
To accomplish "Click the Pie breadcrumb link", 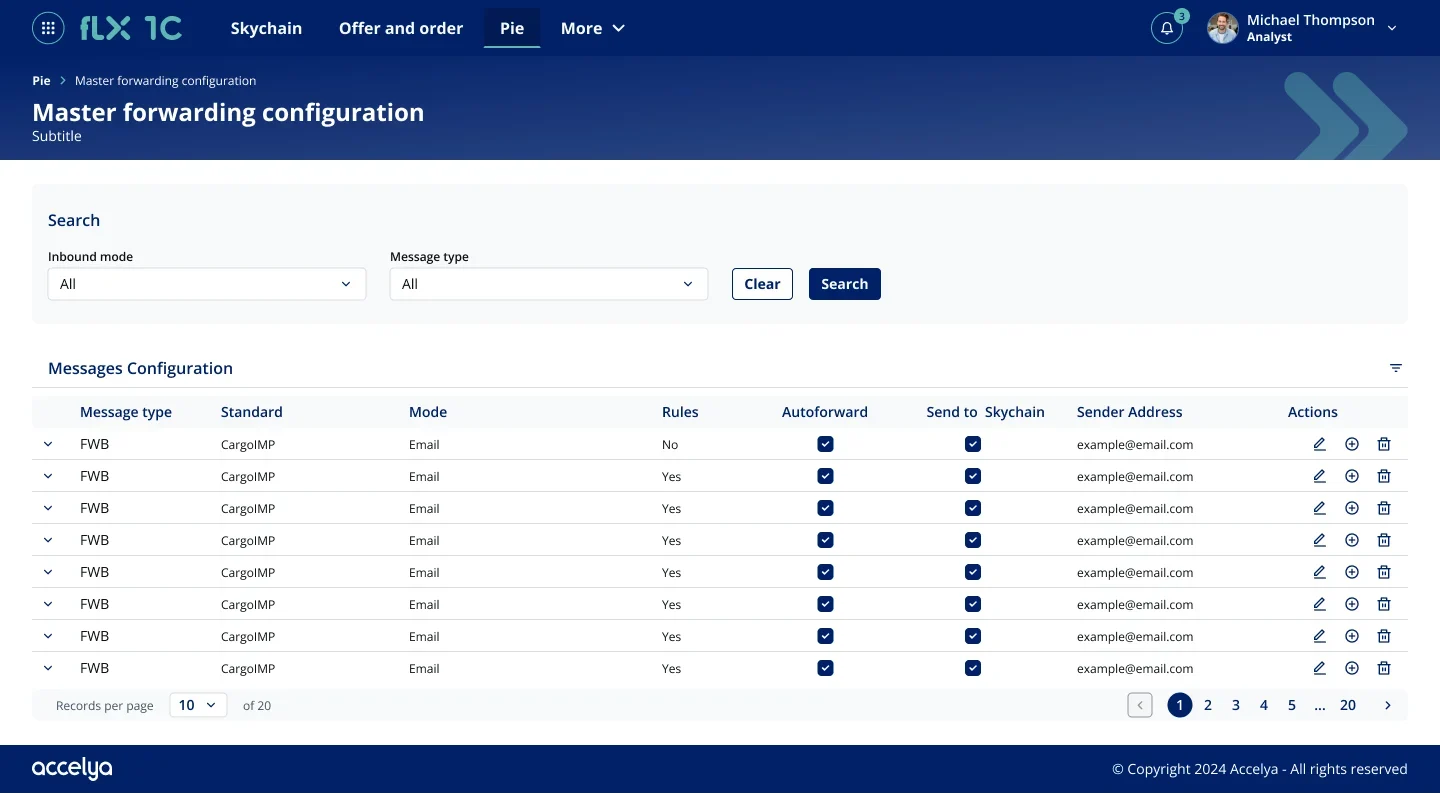I will (x=41, y=81).
